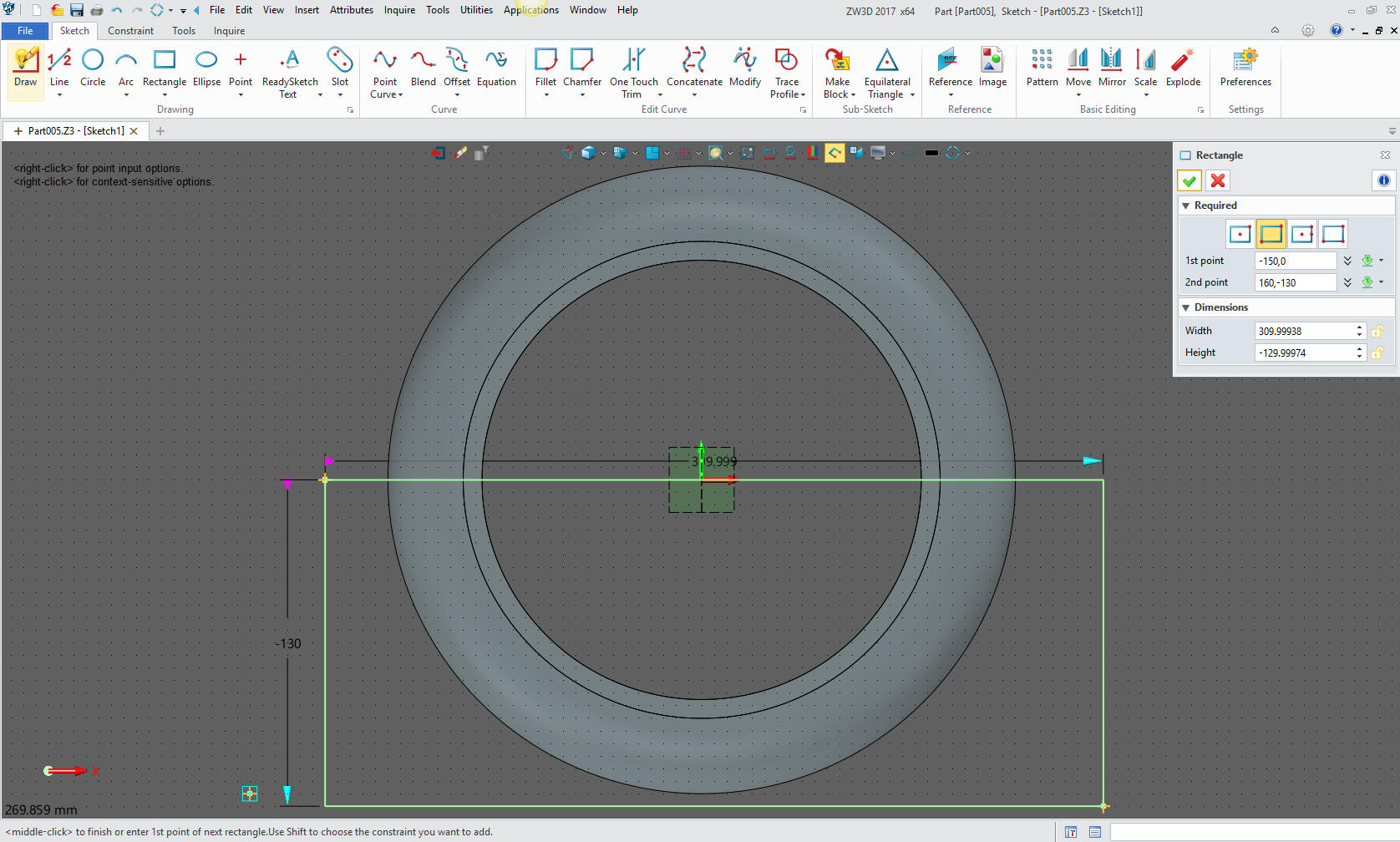
Task: Select the Explode tool
Action: point(1183,68)
